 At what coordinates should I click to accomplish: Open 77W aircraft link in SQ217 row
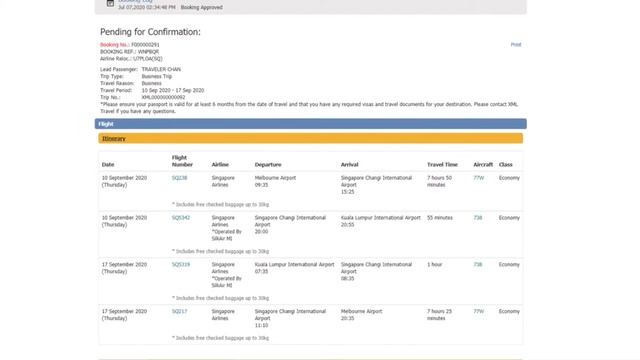click(x=479, y=311)
